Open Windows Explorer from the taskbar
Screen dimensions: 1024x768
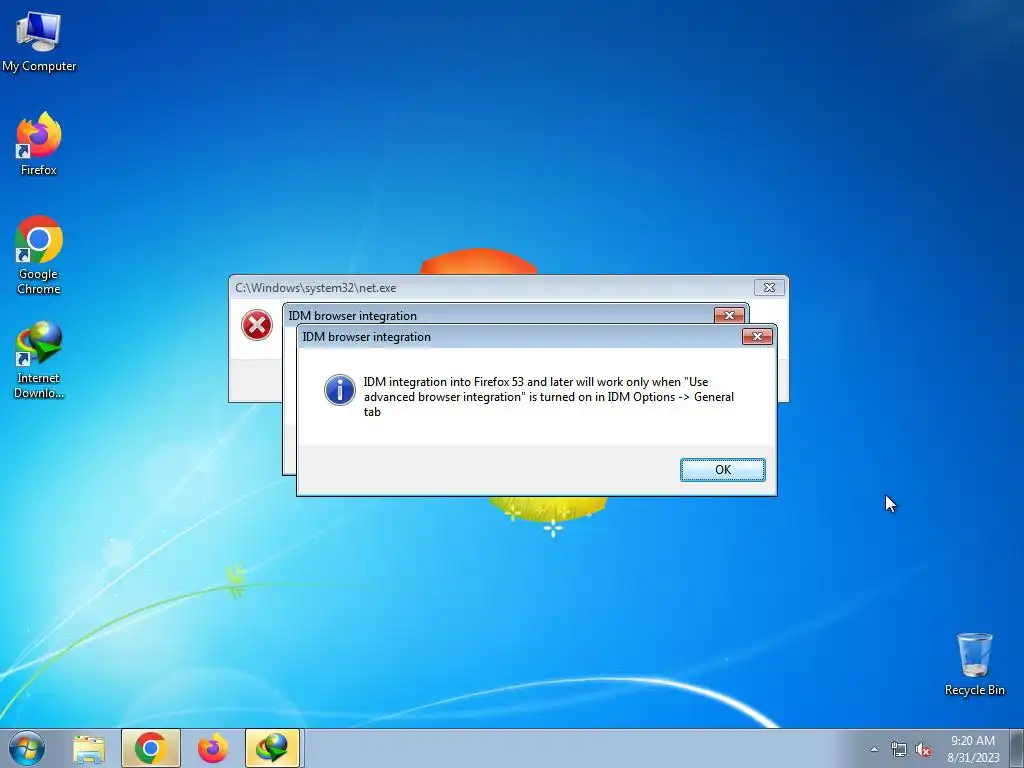click(x=89, y=748)
